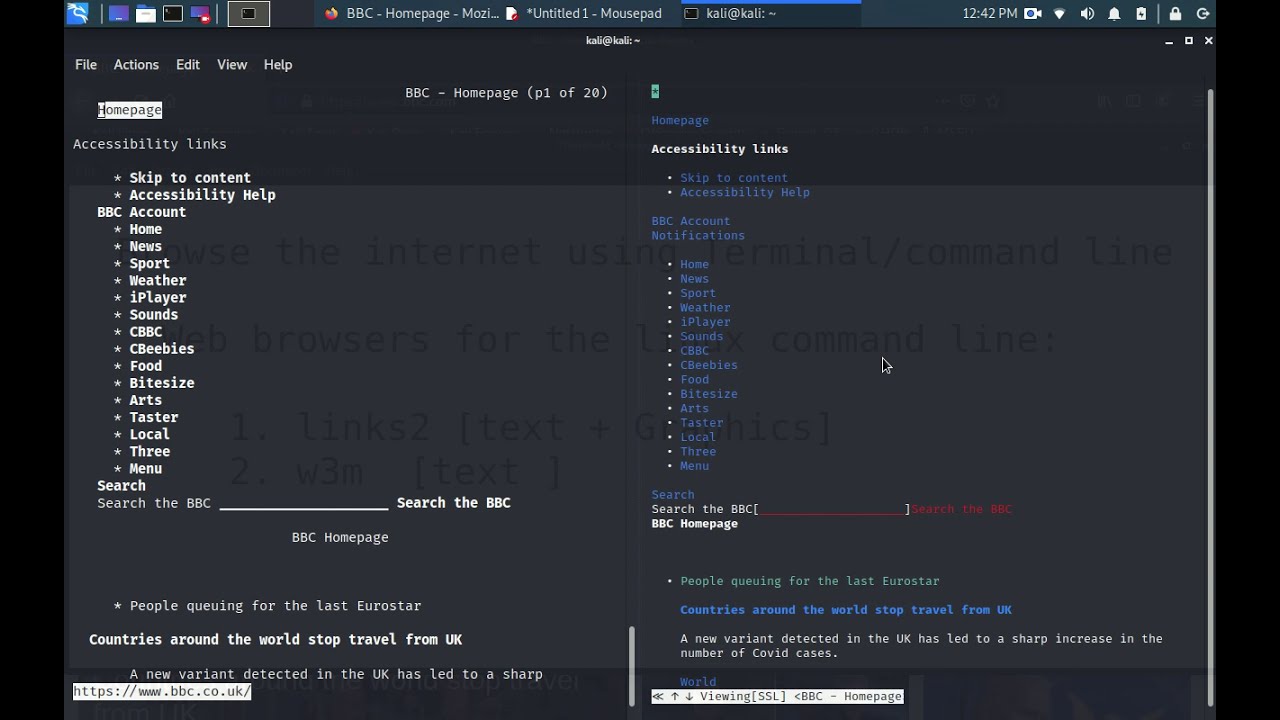Minimize the kali@kali terminal window
This screenshot has width=1280, height=720.
click(1169, 41)
